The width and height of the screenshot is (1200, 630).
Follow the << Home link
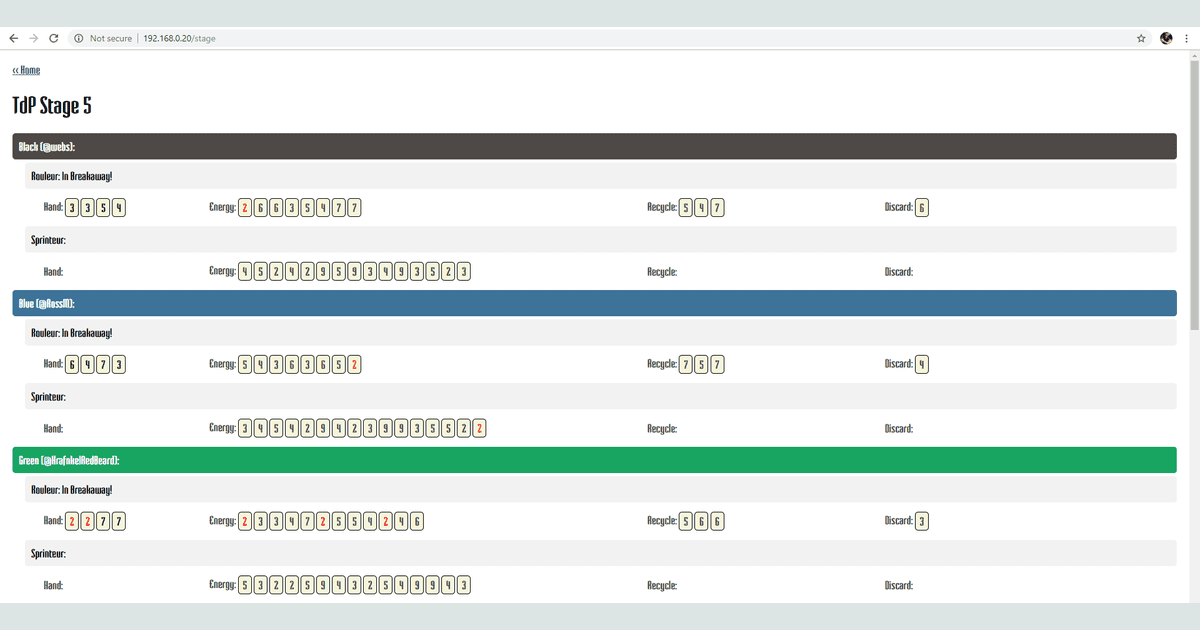coord(26,70)
